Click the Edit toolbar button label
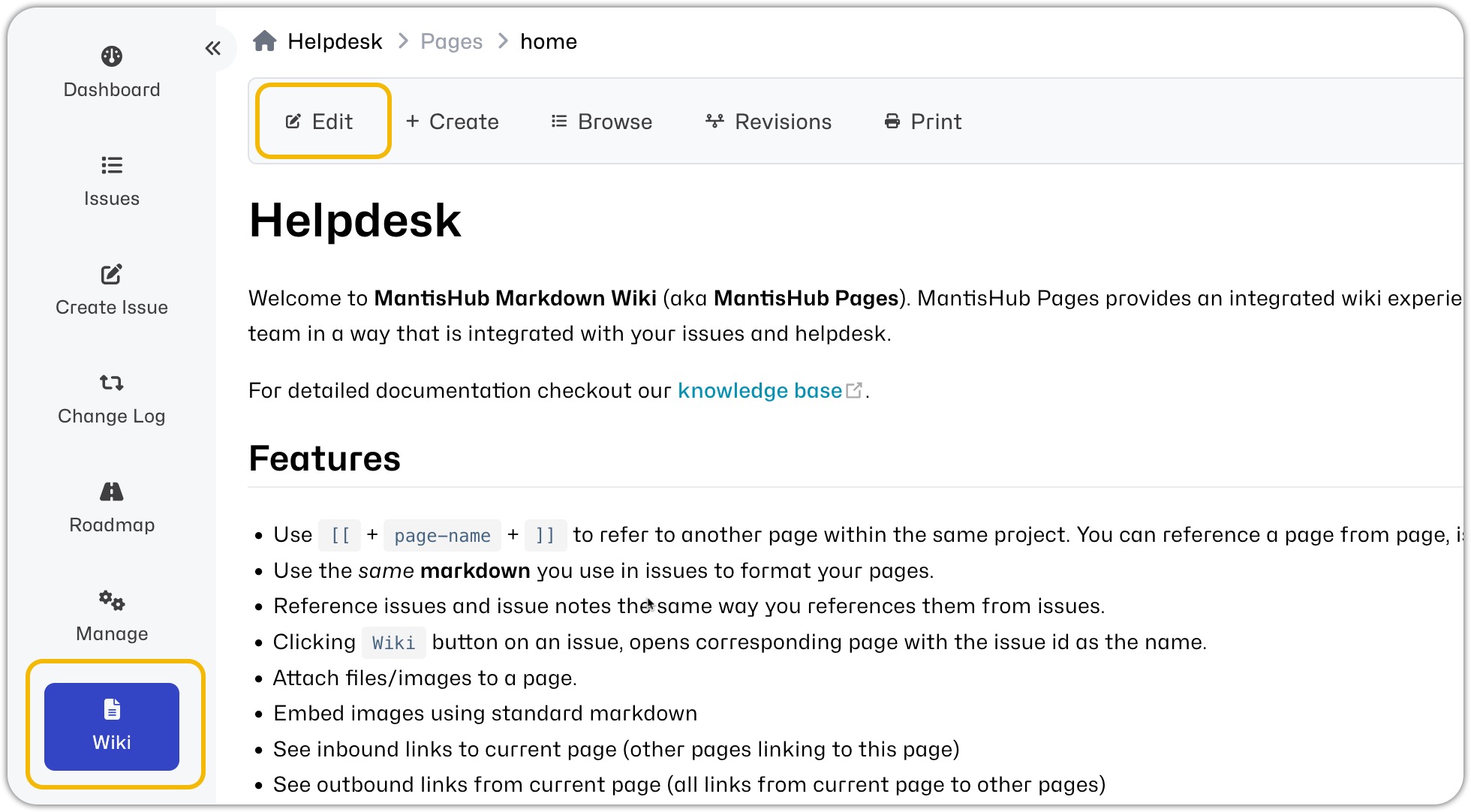This screenshot has width=1471, height=812. [332, 122]
